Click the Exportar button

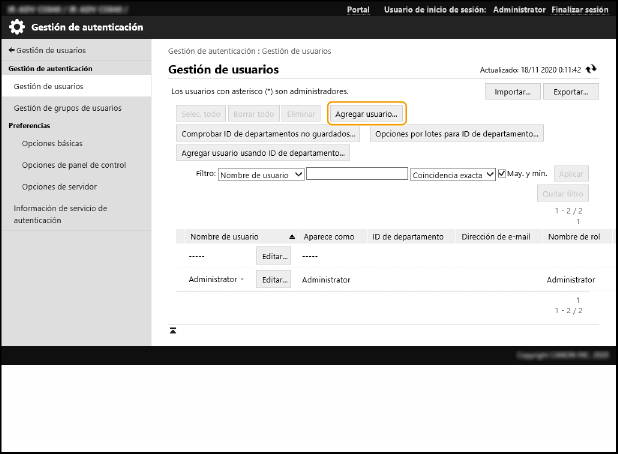tap(570, 92)
